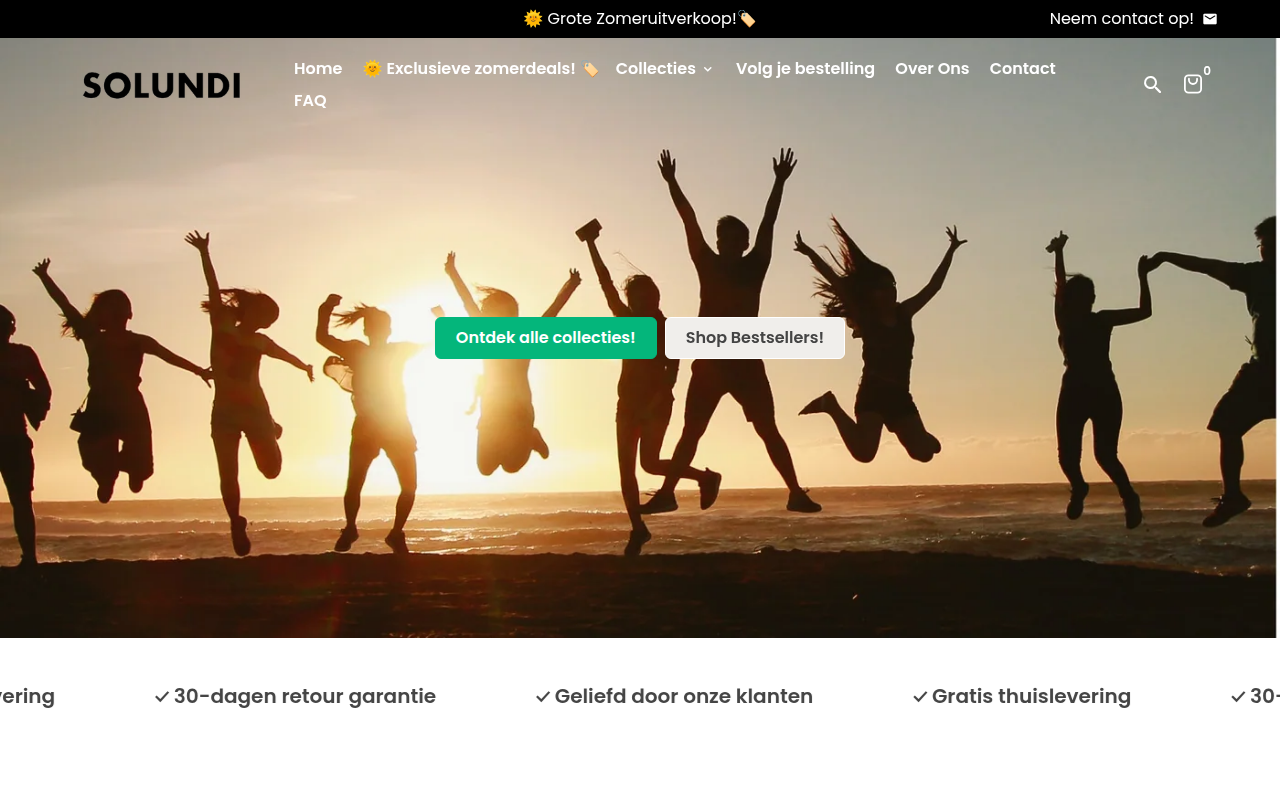Open the shopping cart icon
1280x800 pixels.
[x=1192, y=85]
